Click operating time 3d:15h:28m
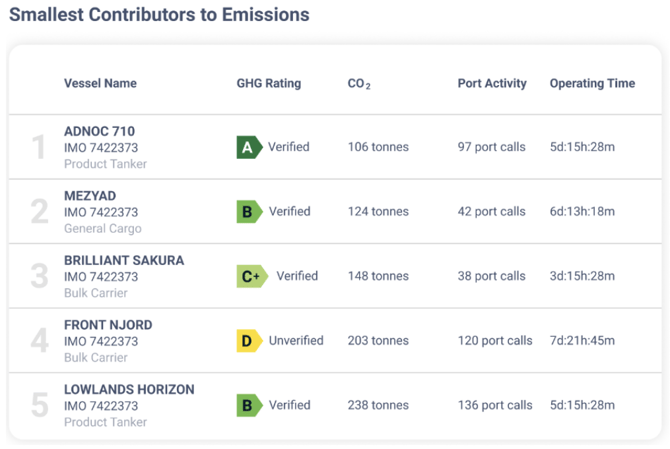The image size is (670, 449). pos(582,276)
